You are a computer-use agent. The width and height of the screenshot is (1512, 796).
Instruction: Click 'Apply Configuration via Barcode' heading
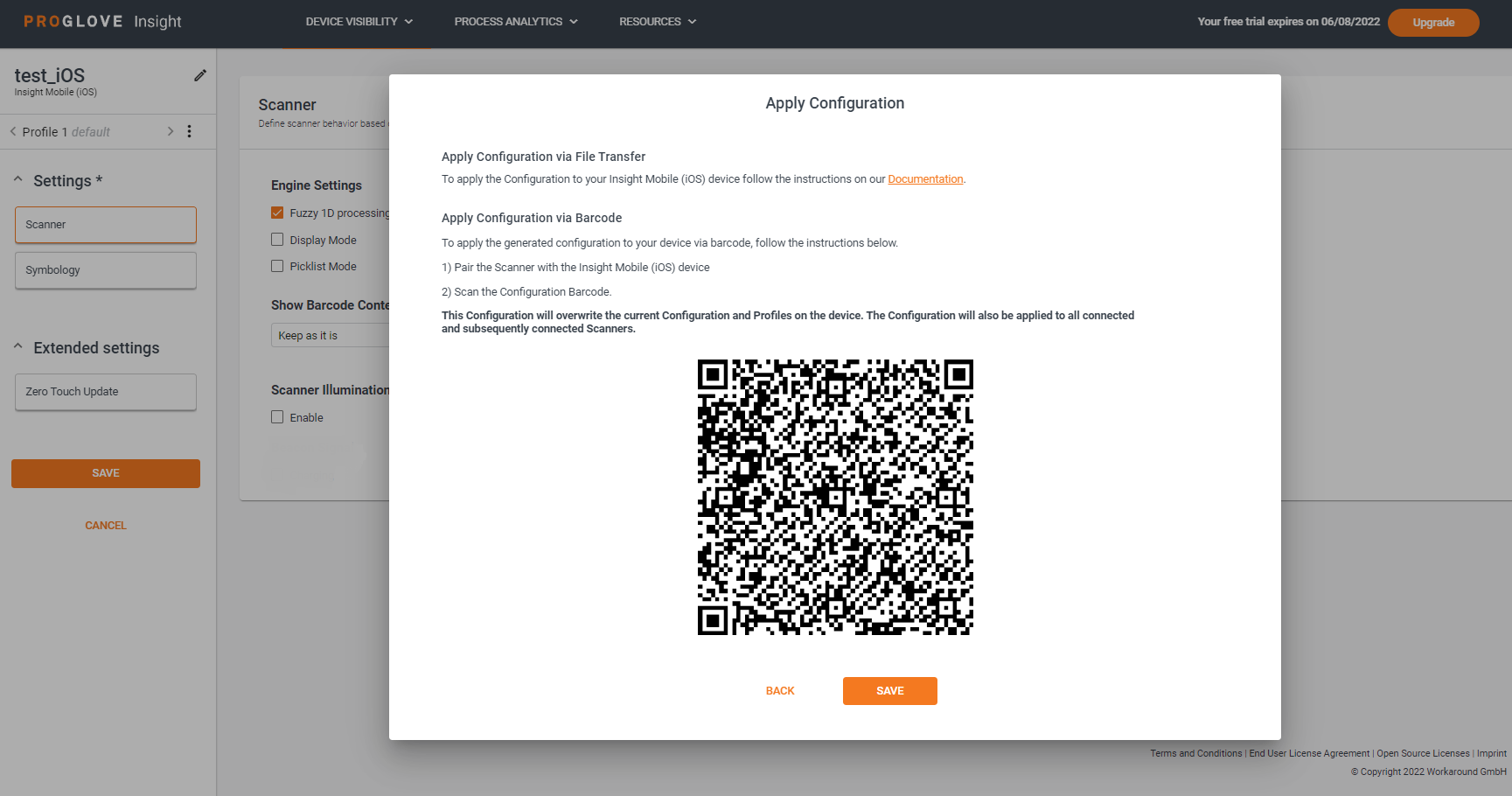(x=532, y=218)
